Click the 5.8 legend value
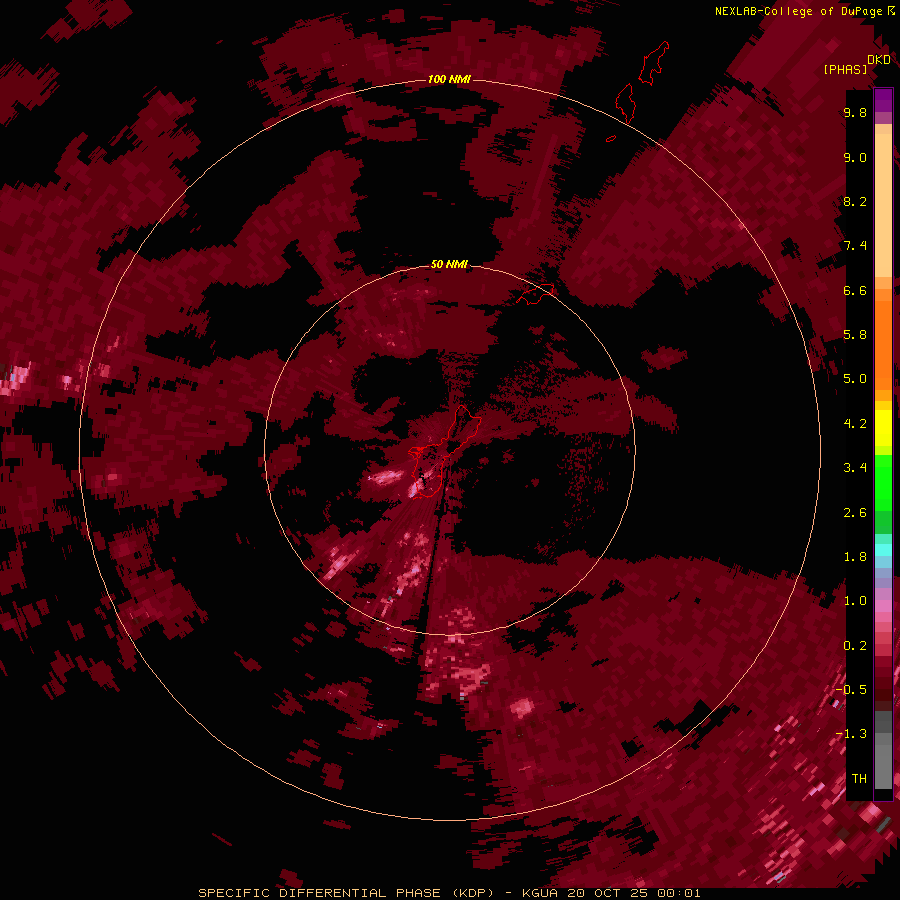The image size is (900, 900). [855, 335]
